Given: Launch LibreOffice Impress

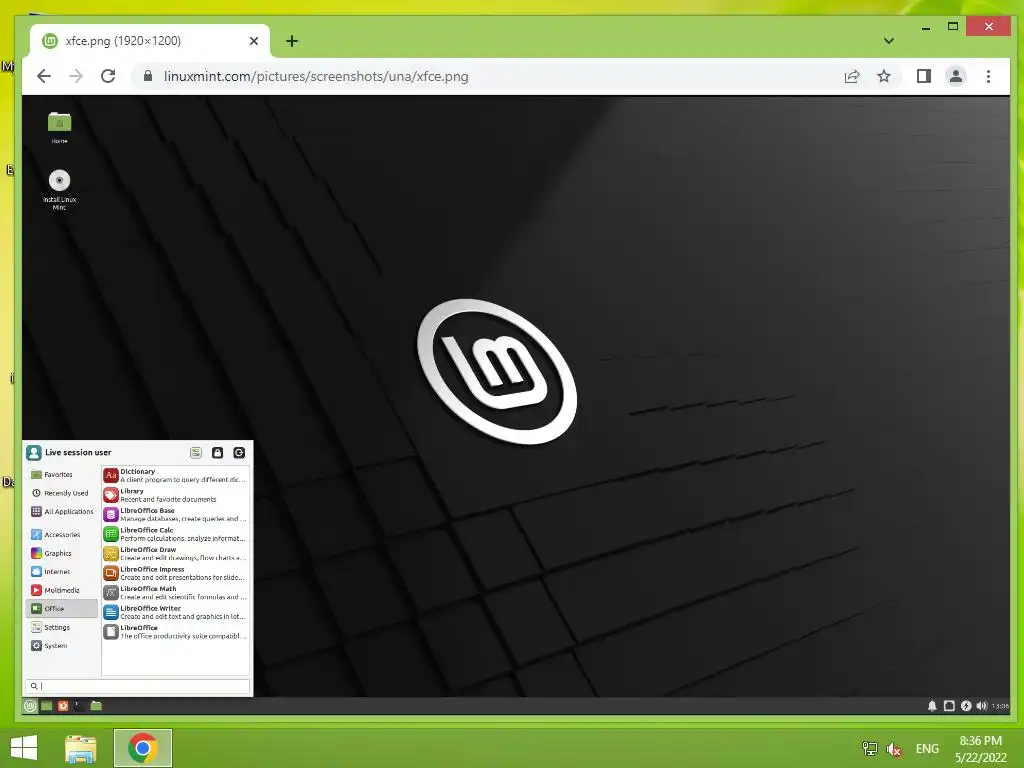Looking at the screenshot, I should pyautogui.click(x=176, y=573).
